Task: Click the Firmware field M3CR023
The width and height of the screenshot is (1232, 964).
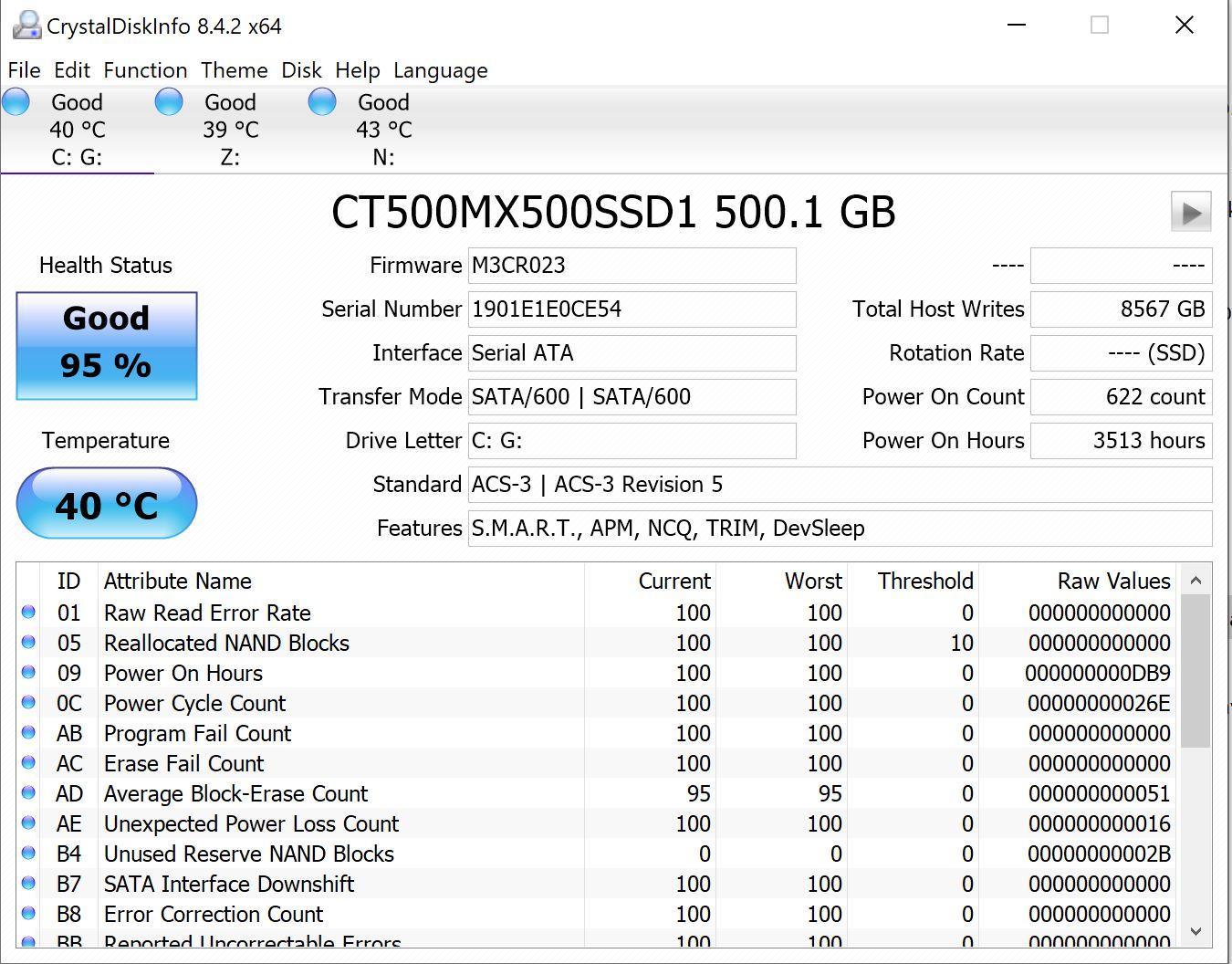Action: pos(632,266)
